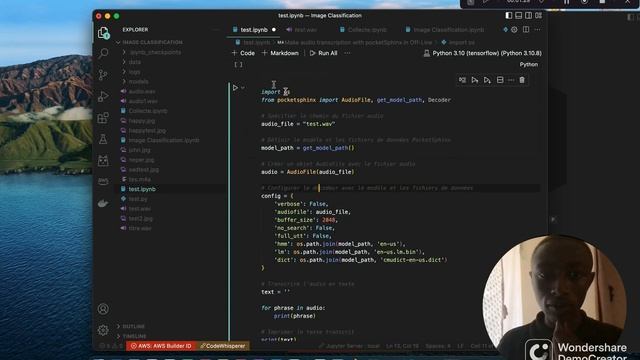
Task: Select Python kernel picker
Action: point(483,53)
